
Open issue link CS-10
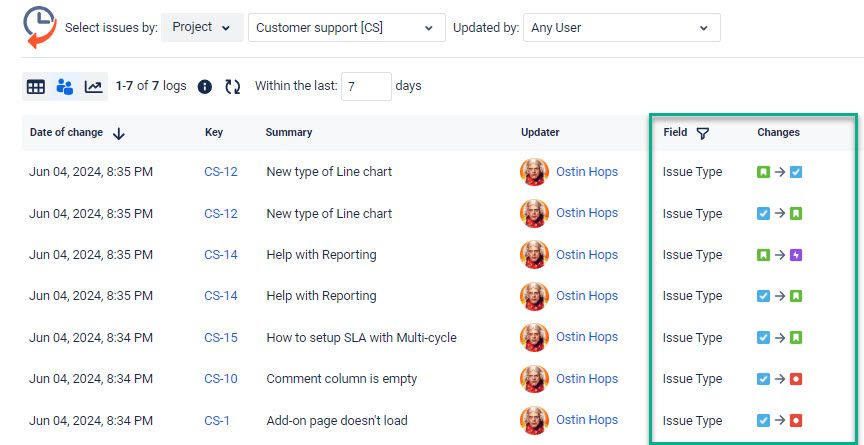click(221, 379)
